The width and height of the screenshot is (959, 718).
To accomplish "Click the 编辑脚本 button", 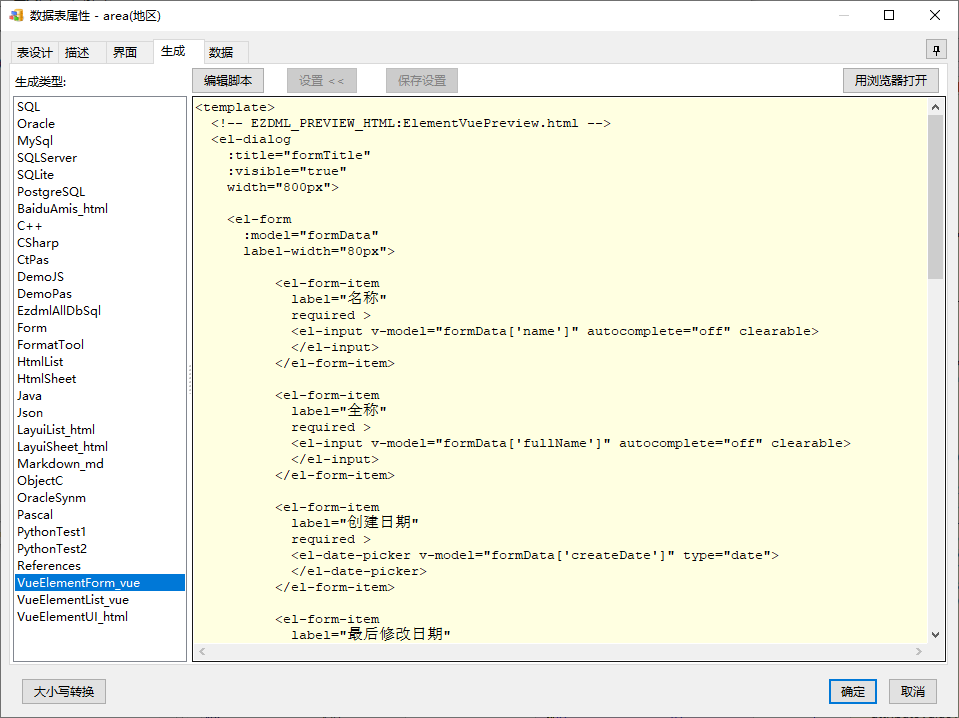I will click(228, 81).
